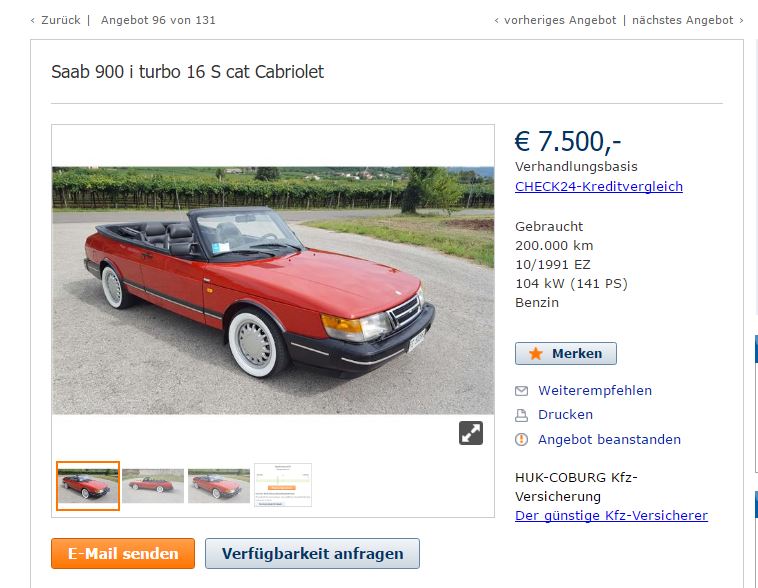
Task: Report listing via Angebot beanstanden
Action: tap(610, 440)
